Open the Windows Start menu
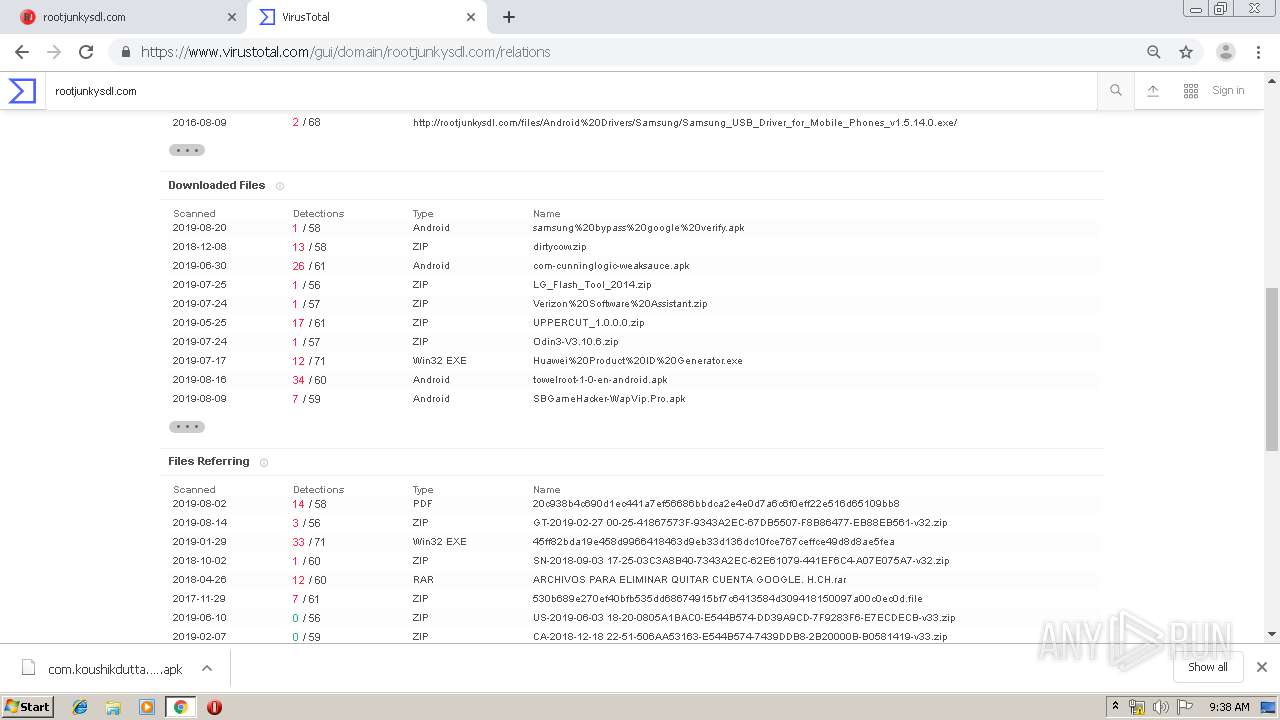Viewport: 1280px width, 720px height. 28,706
